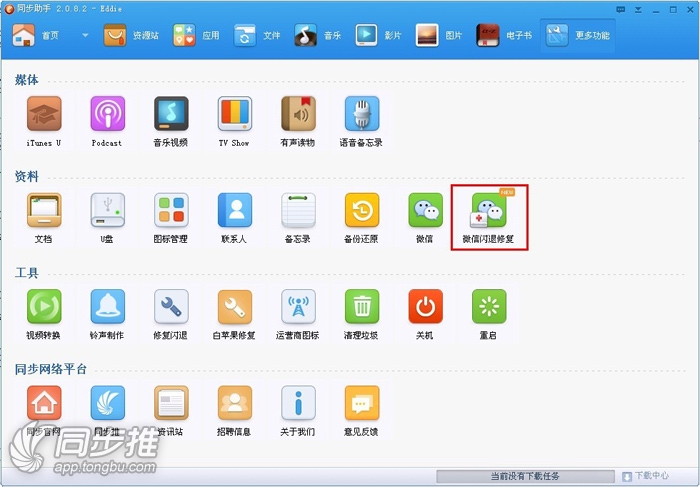Image resolution: width=700 pixels, height=487 pixels.
Task: Switch to the 应用 apps tab
Action: [196, 36]
